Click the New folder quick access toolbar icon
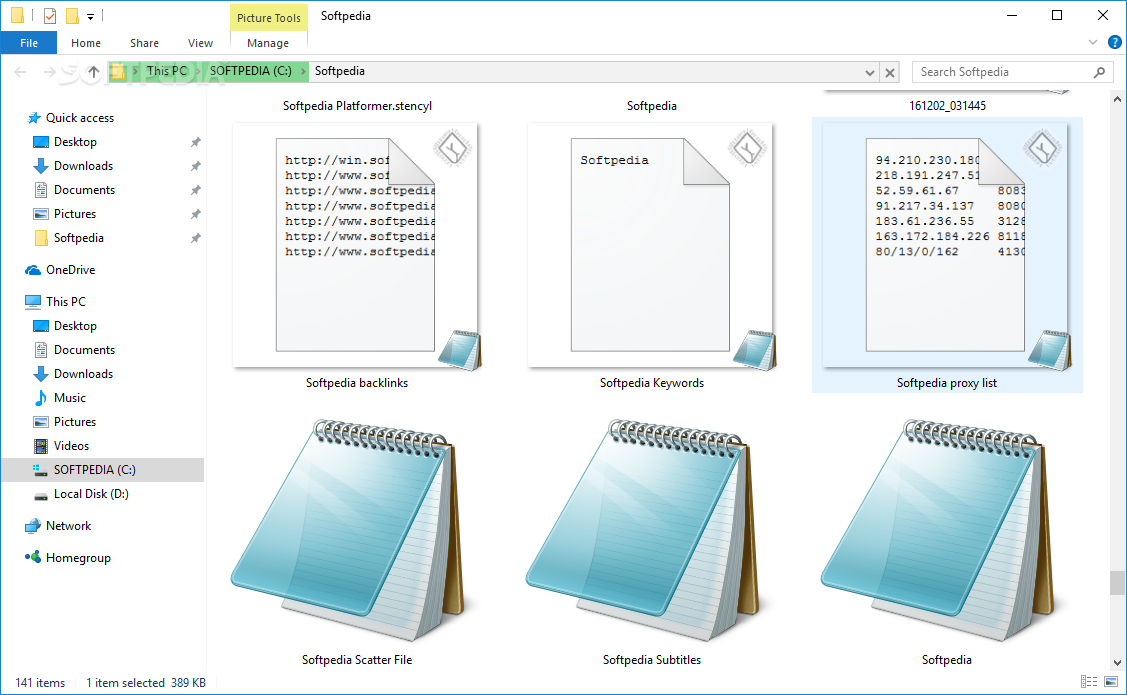Image resolution: width=1127 pixels, height=695 pixels. pos(72,15)
